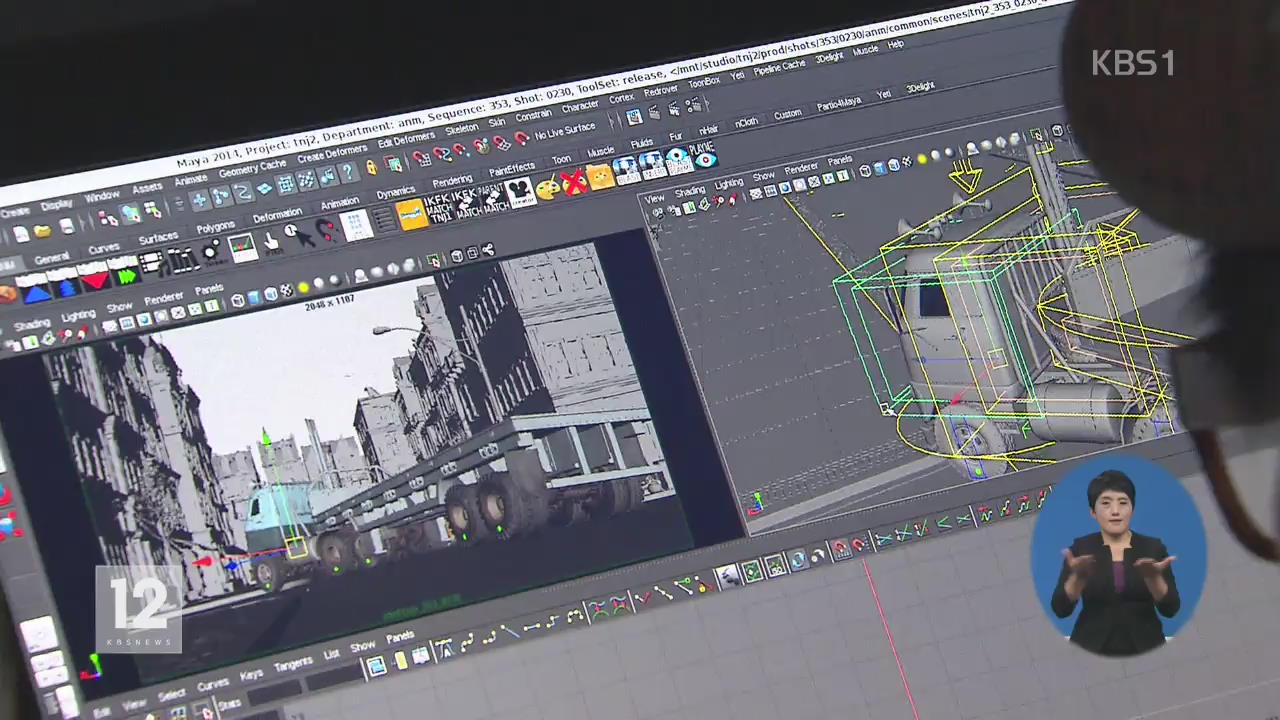Toggle wireframe cube in left viewport toolbar
Image resolution: width=1280 pixels, height=720 pixels.
[x=238, y=300]
